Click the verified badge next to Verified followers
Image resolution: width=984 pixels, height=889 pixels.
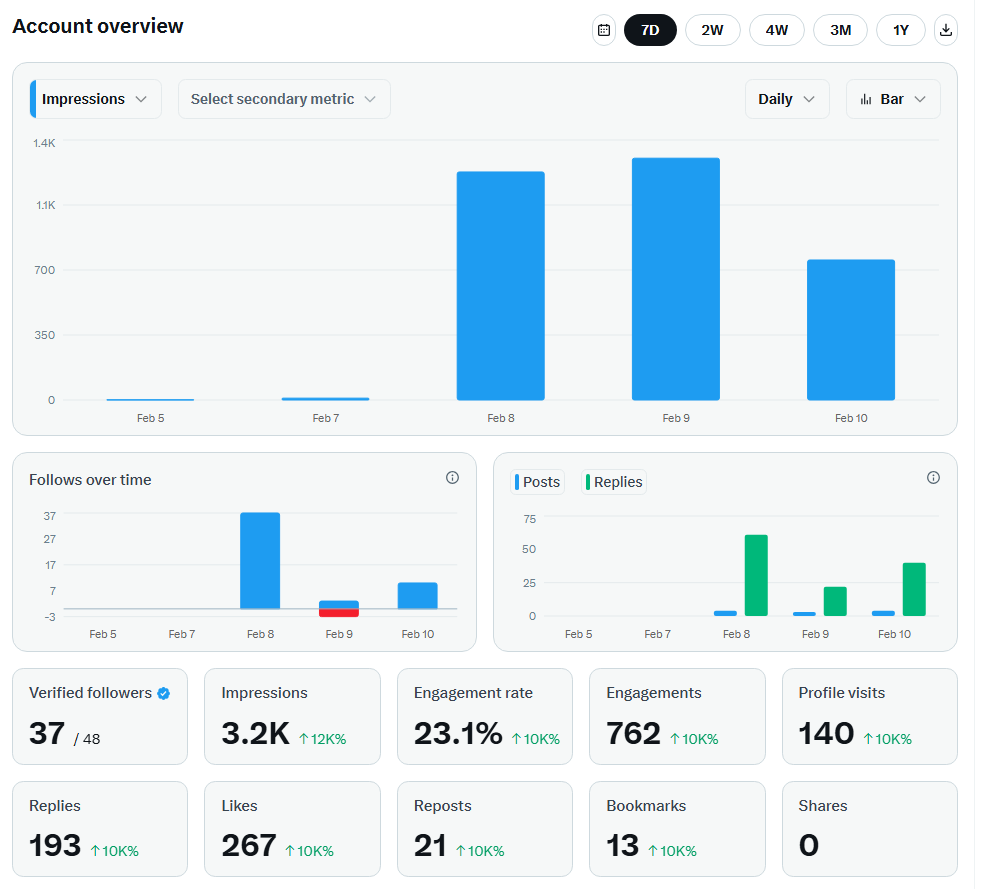tap(162, 692)
